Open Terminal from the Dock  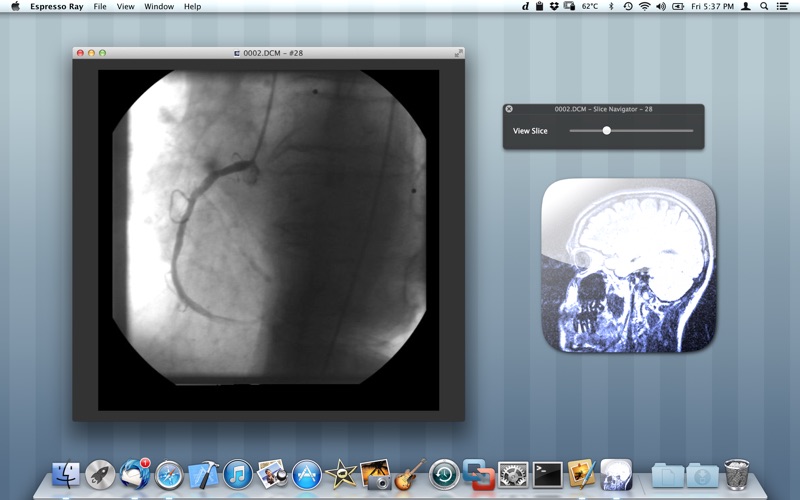tap(547, 475)
